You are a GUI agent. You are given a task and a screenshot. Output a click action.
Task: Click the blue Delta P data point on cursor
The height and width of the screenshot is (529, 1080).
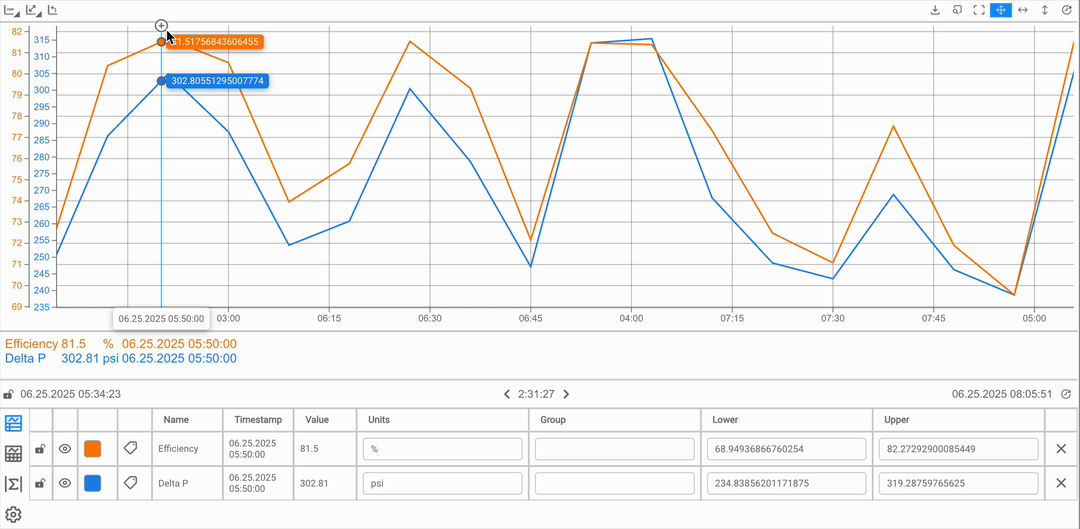click(161, 81)
